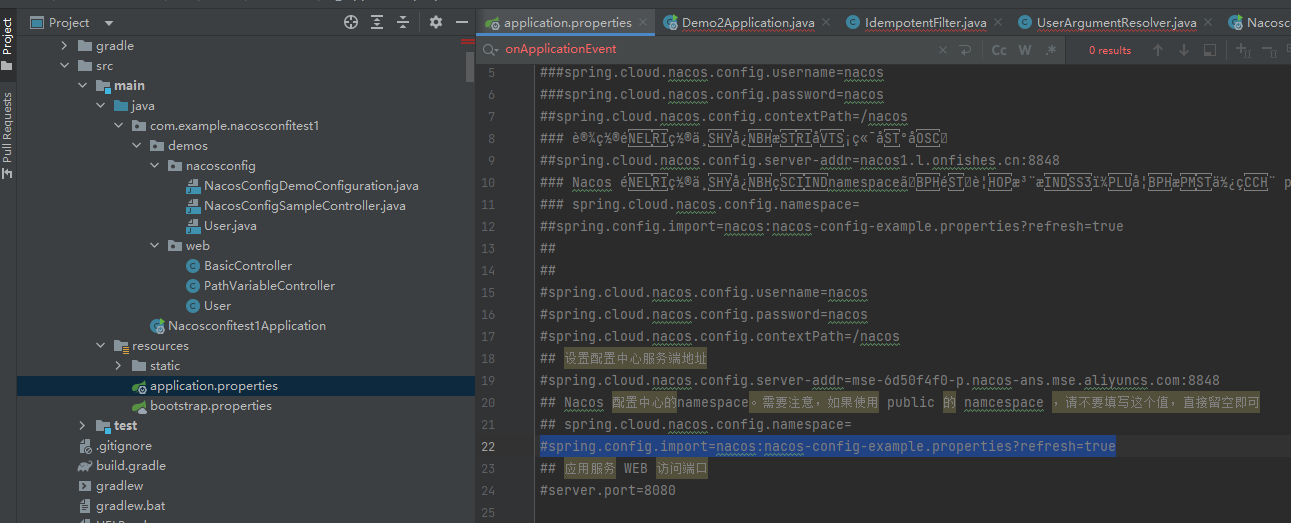This screenshot has height=523, width=1291.
Task: Click the Expand All icon in Project panel
Action: [x=377, y=22]
